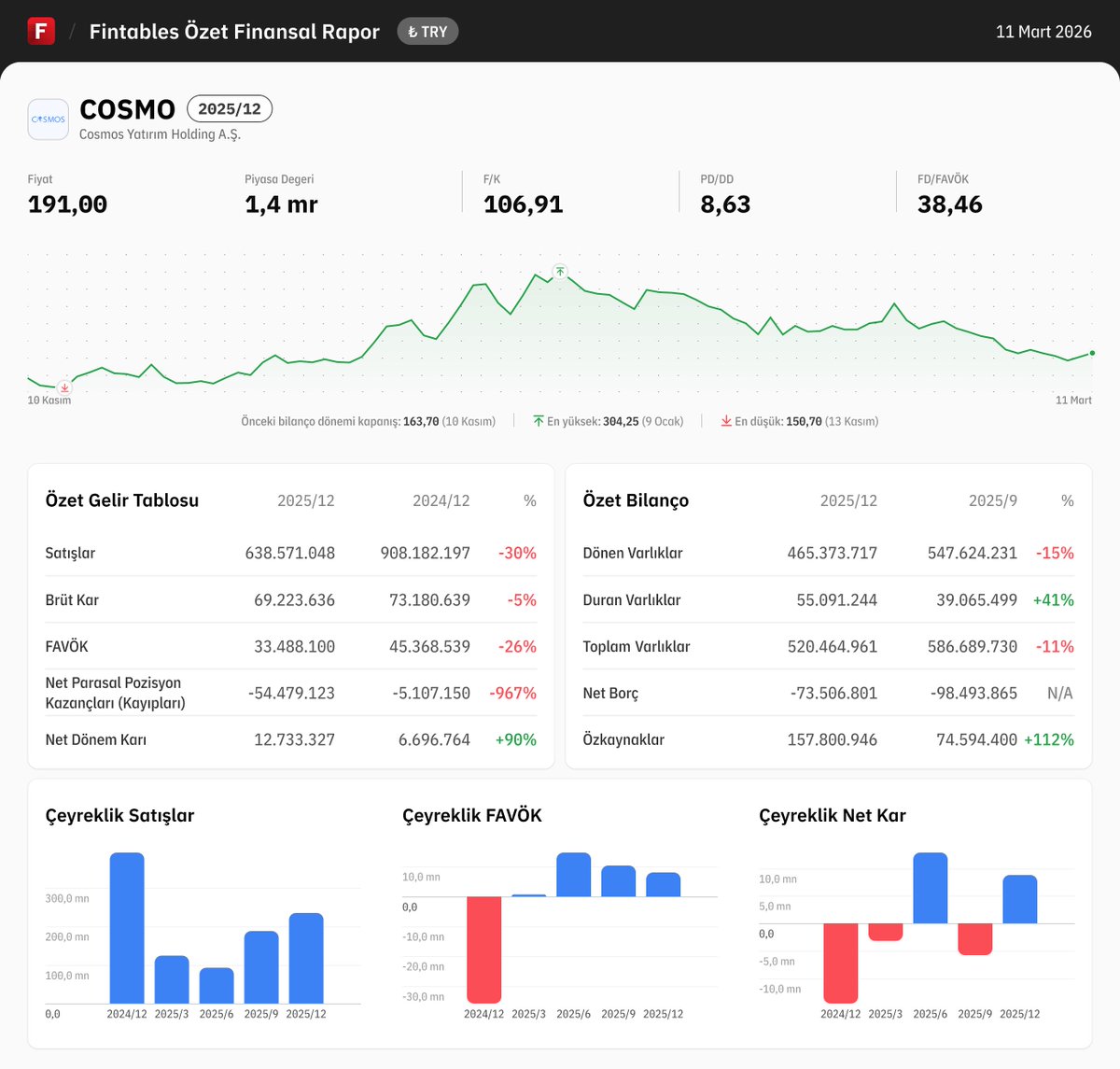The width and height of the screenshot is (1120, 1069).
Task: Click Net Dönem Karı value 12.733.327
Action: [295, 739]
